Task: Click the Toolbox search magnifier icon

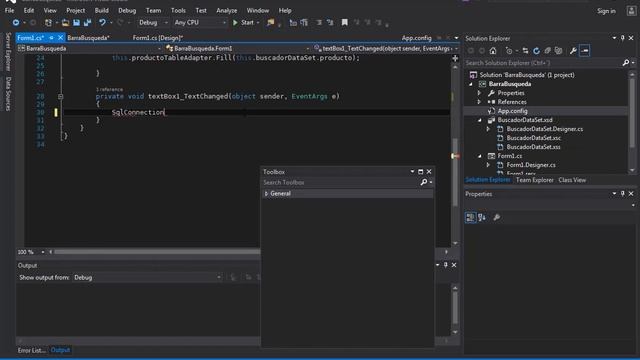Action: coord(424,182)
